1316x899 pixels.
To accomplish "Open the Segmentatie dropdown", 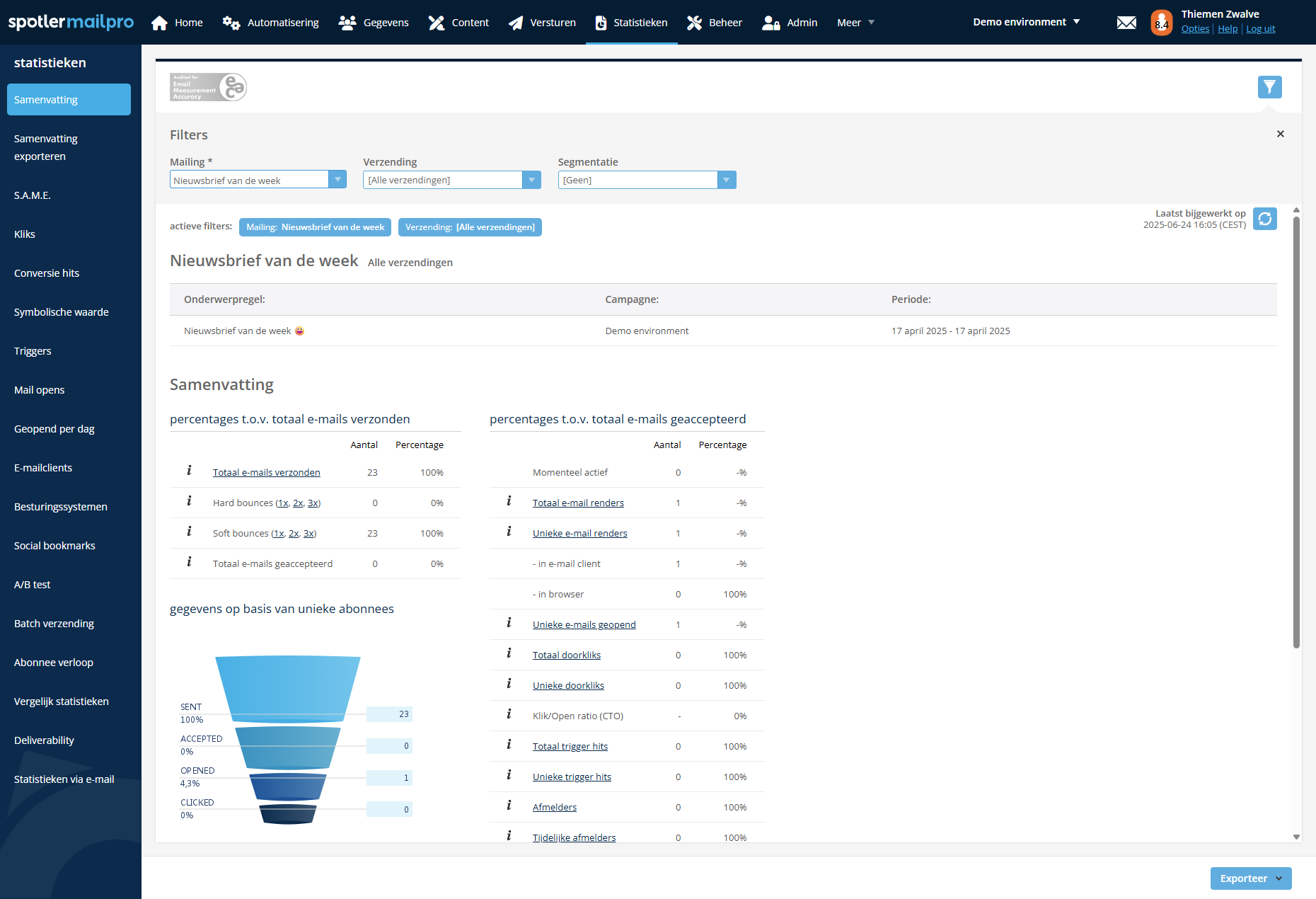I will coord(726,180).
